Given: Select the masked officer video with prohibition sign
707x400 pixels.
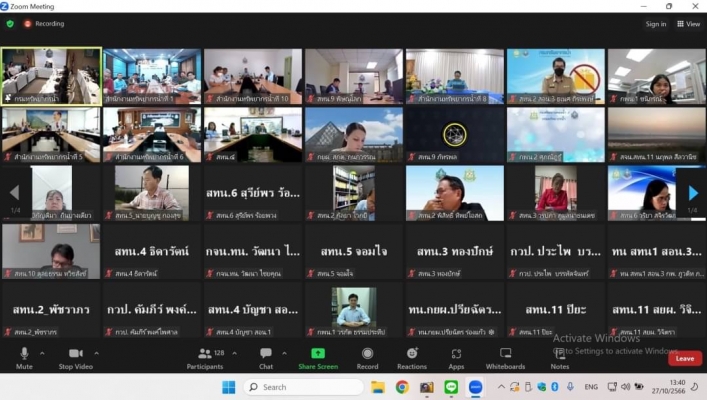Looking at the screenshot, I should [x=556, y=76].
